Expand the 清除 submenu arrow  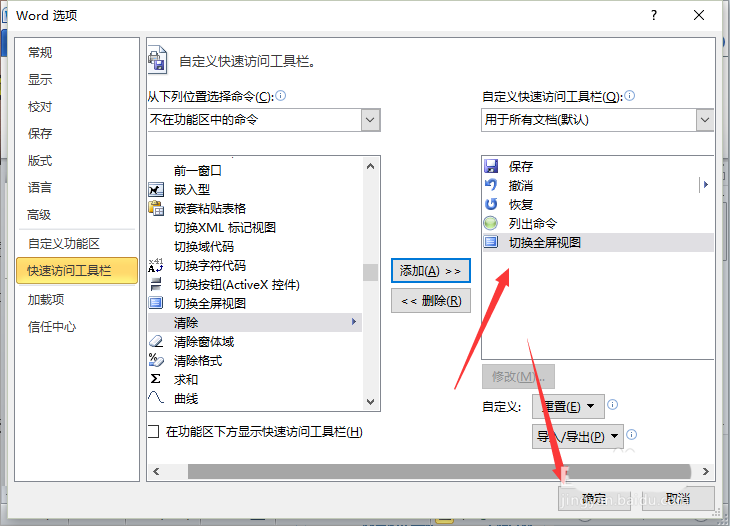(x=354, y=322)
